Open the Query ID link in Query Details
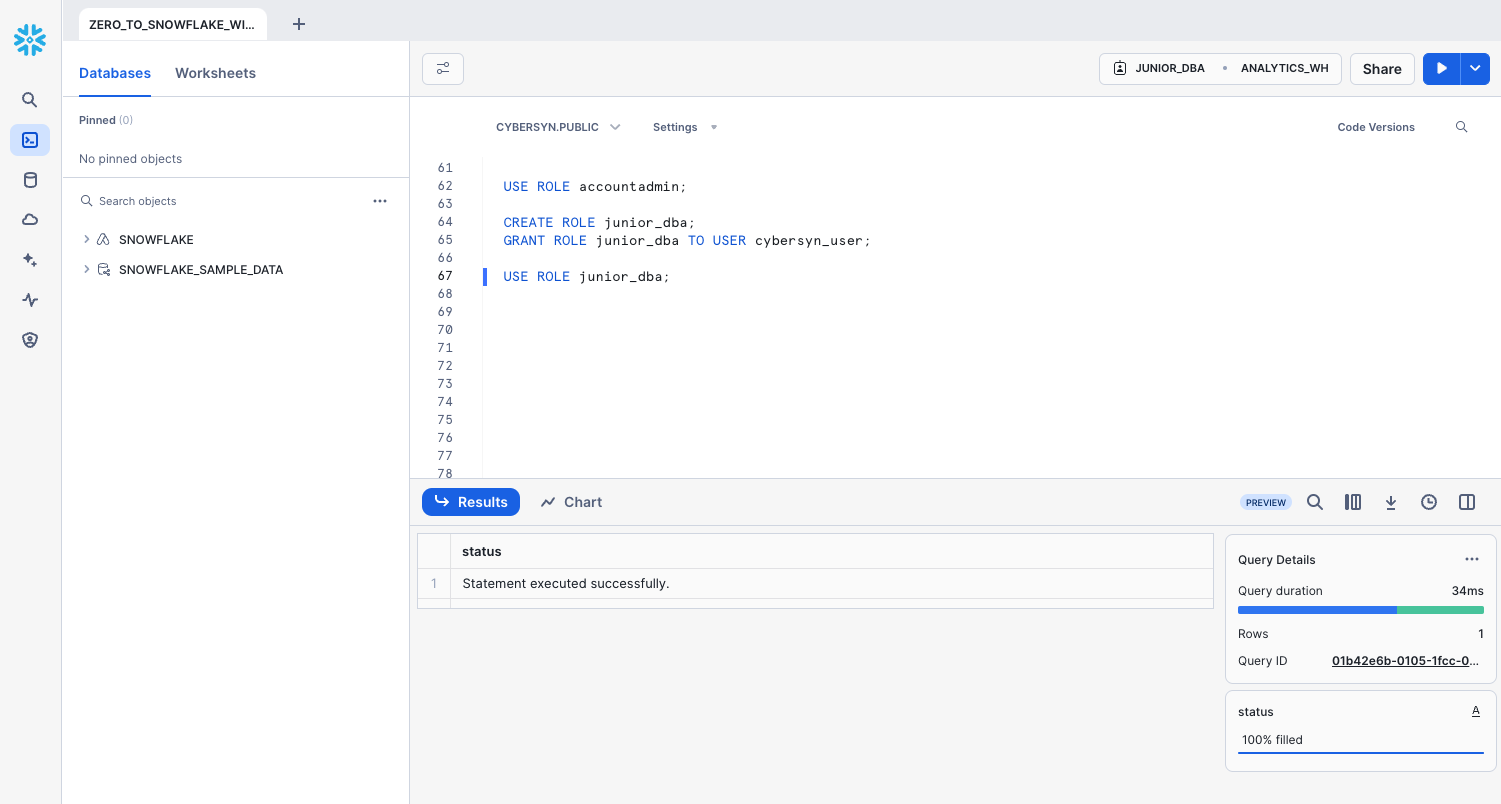Screen dimensions: 1501x804 point(1403,661)
